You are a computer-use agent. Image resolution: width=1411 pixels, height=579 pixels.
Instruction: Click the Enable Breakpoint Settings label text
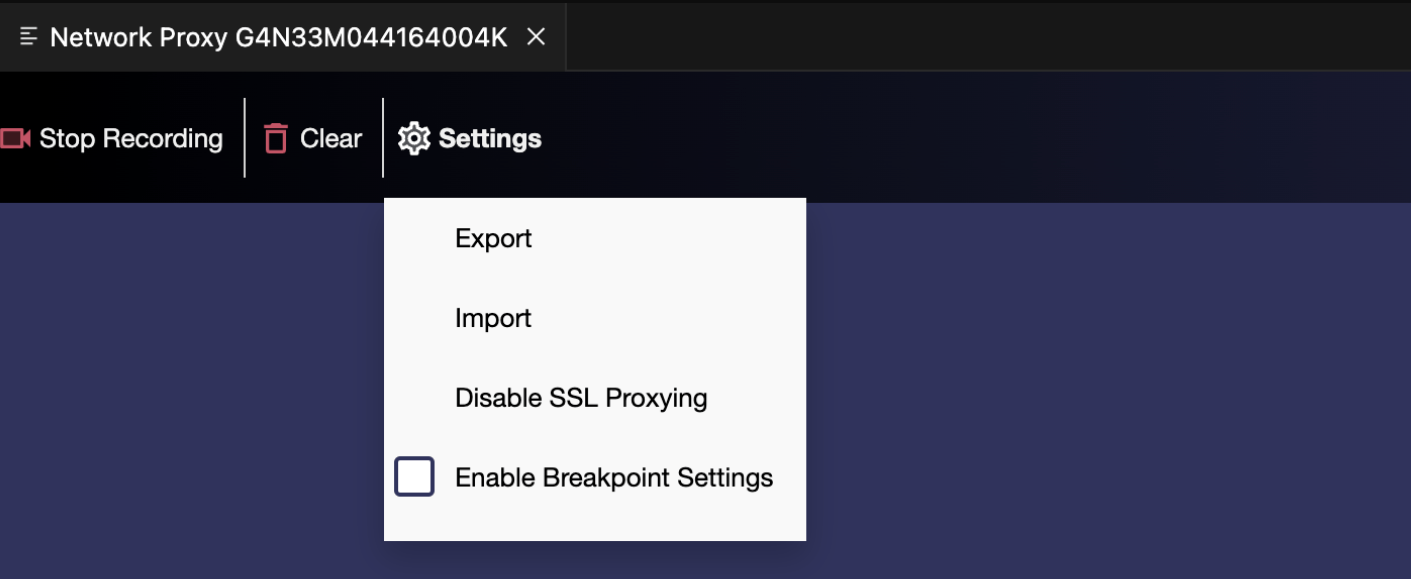point(614,478)
